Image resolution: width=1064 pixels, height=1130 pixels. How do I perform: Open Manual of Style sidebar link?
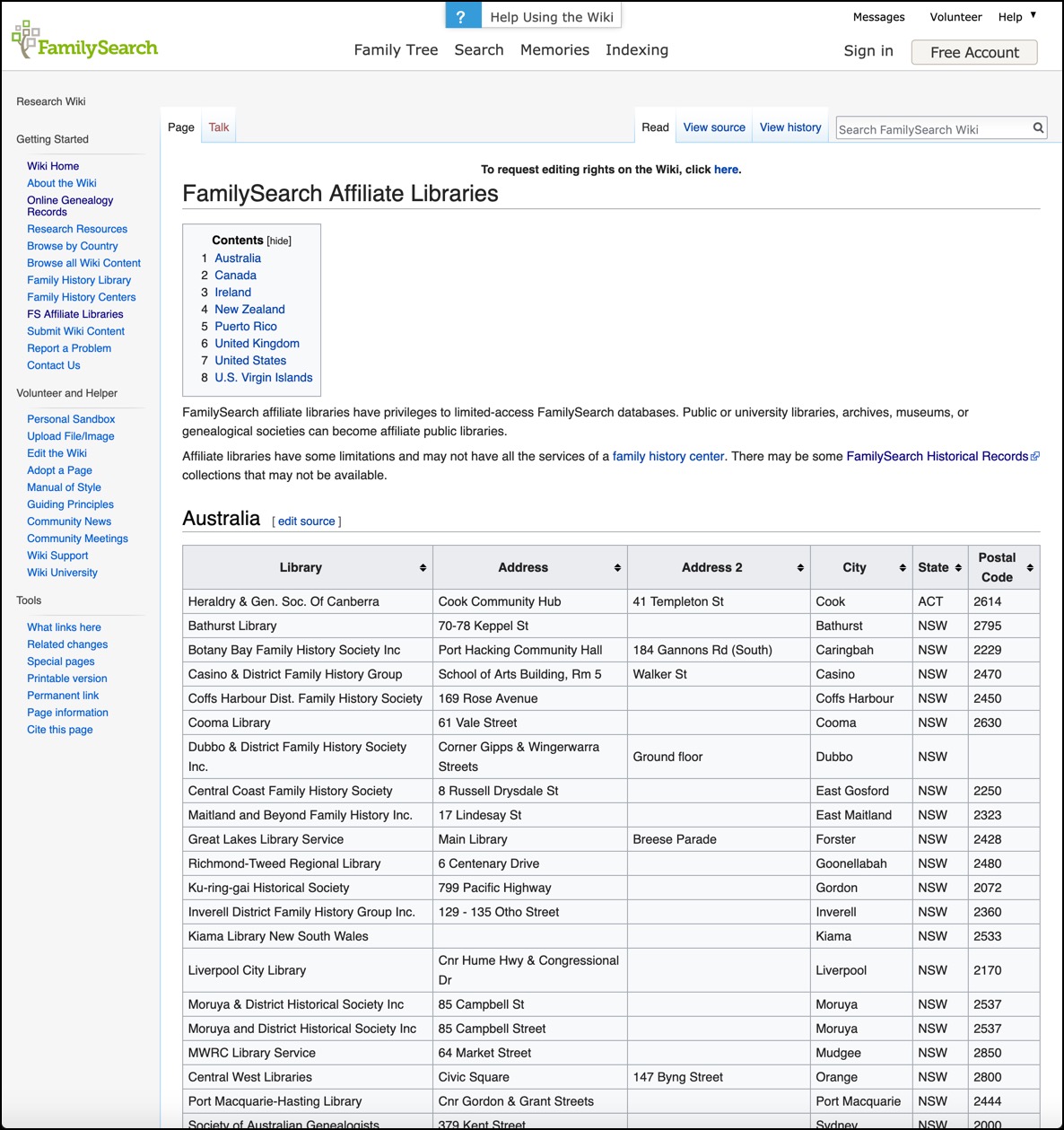[x=64, y=487]
